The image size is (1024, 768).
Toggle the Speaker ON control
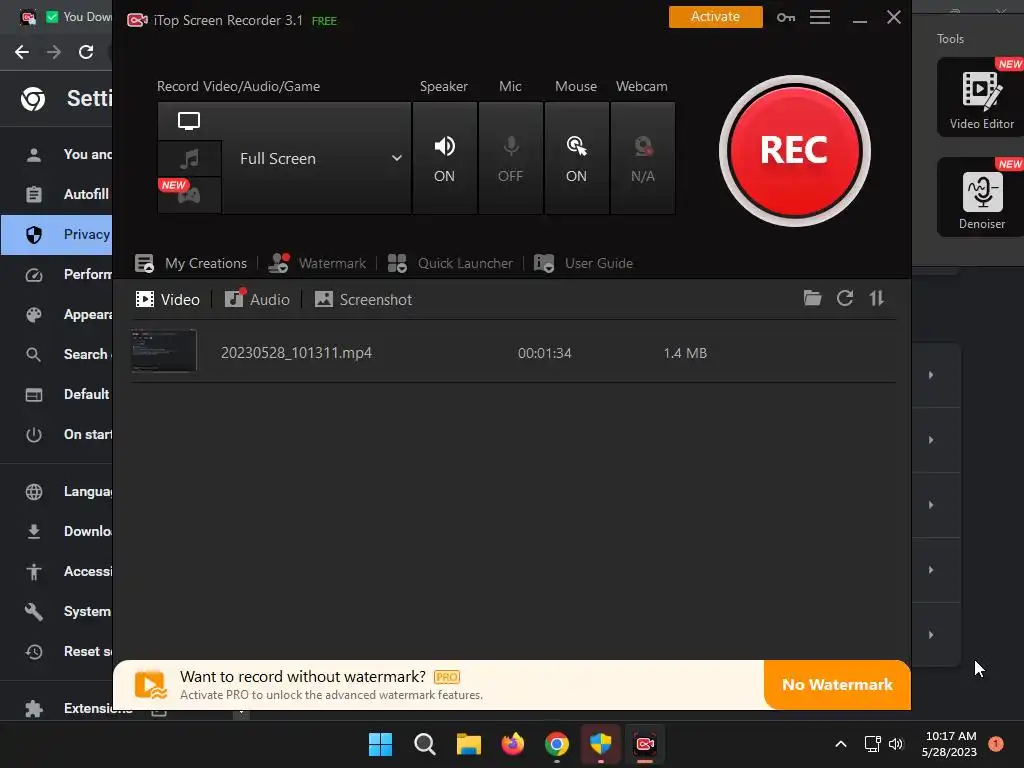click(x=445, y=158)
